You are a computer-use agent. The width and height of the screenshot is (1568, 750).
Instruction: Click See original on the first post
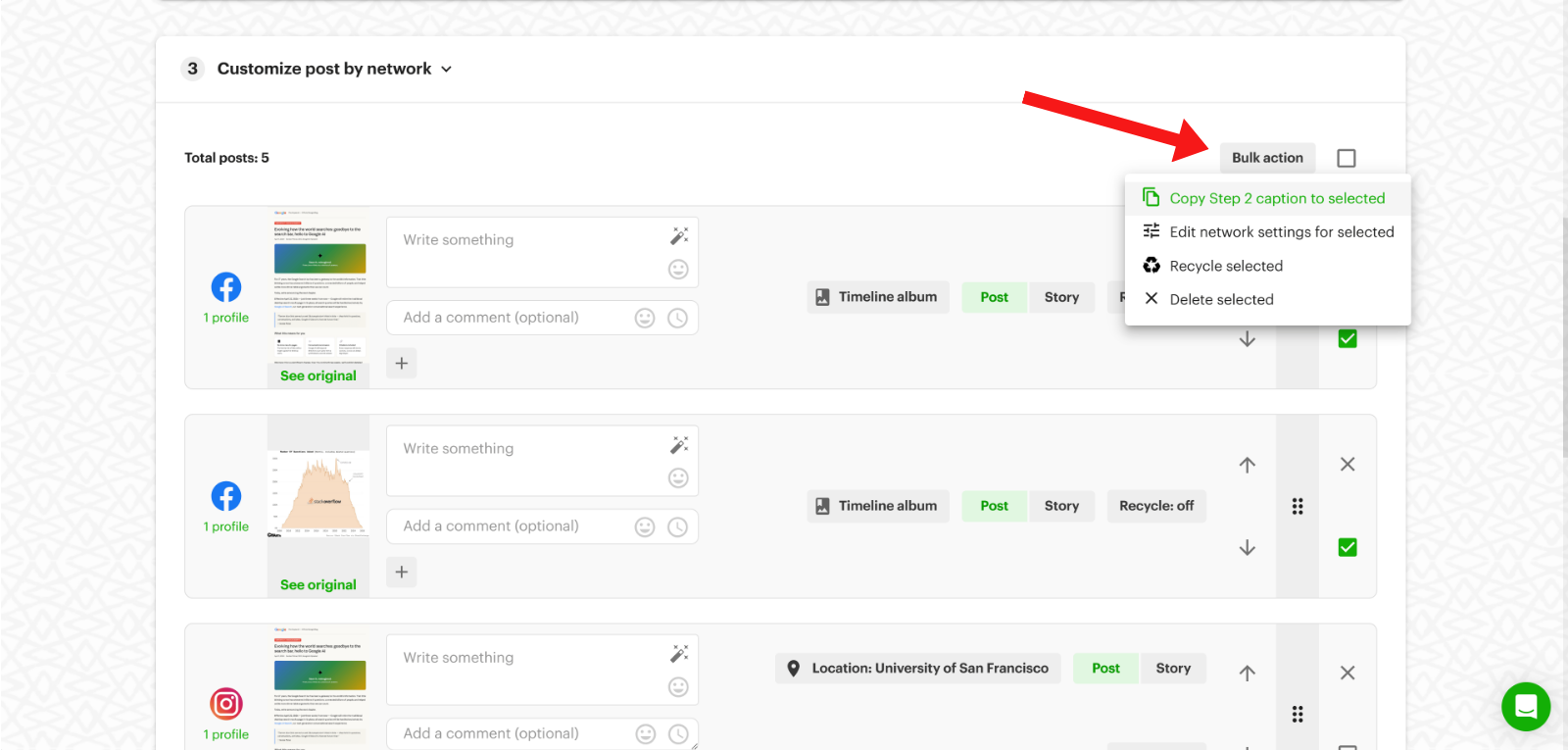318,375
